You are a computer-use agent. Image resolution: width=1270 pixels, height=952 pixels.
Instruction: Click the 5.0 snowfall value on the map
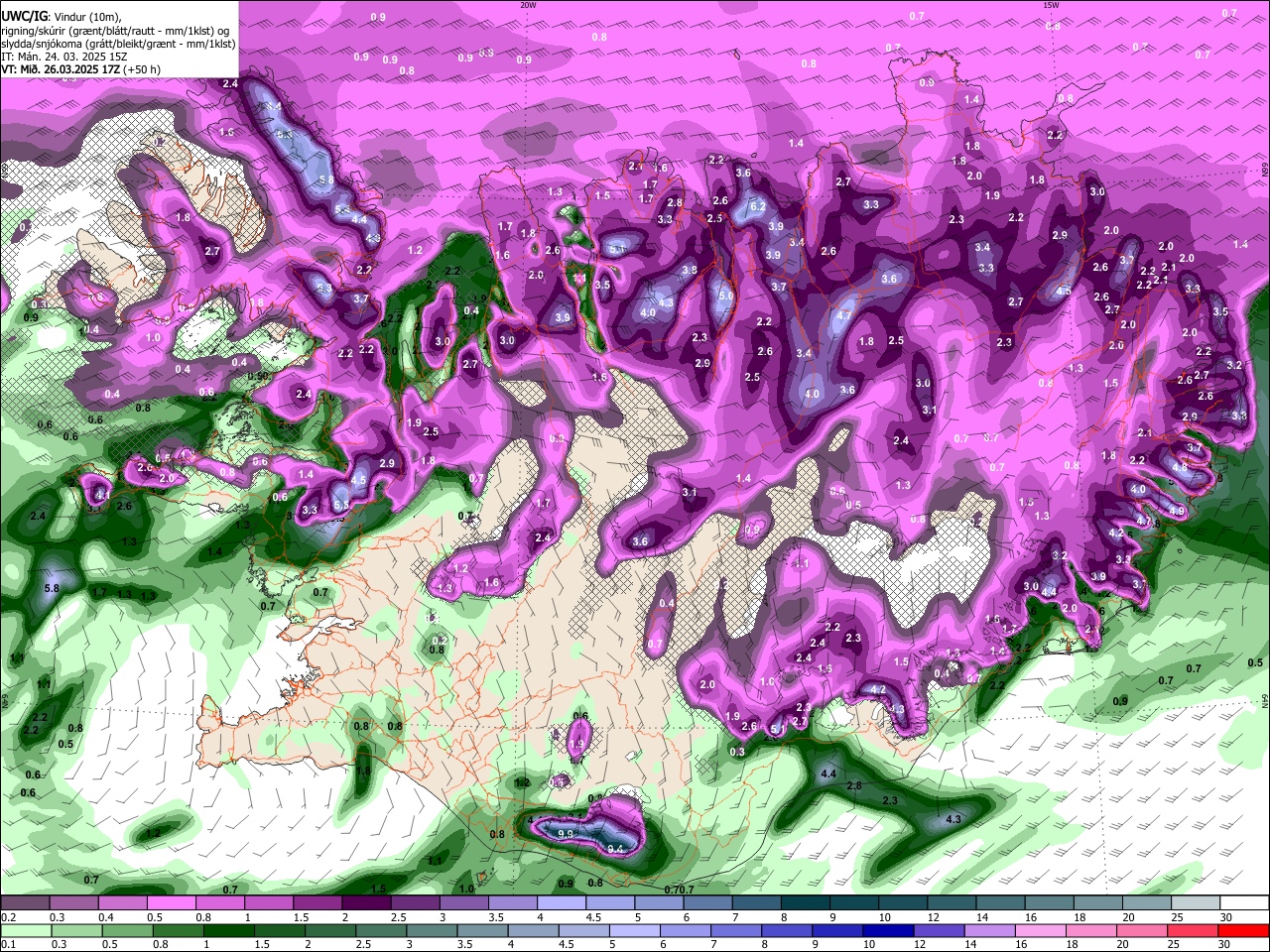click(x=725, y=296)
